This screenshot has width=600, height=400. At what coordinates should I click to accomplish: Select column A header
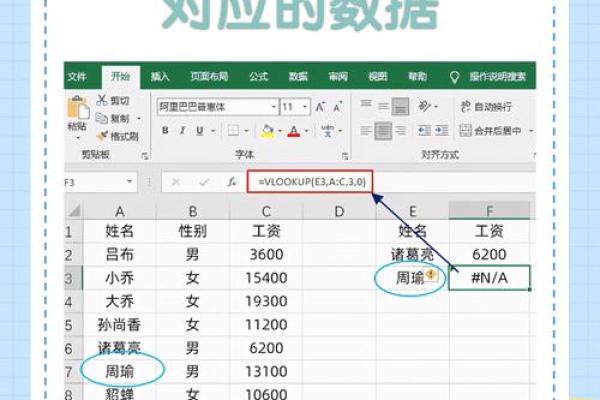[120, 211]
